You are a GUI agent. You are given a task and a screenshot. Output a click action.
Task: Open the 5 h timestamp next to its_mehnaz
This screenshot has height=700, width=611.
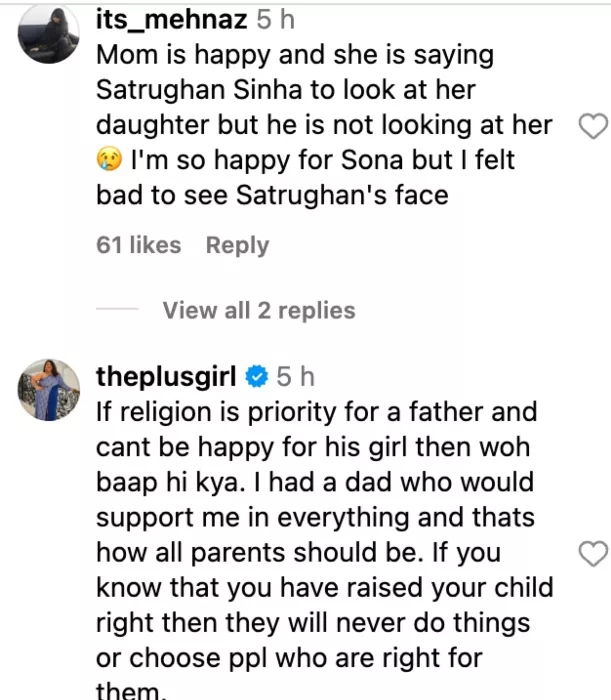point(275,19)
